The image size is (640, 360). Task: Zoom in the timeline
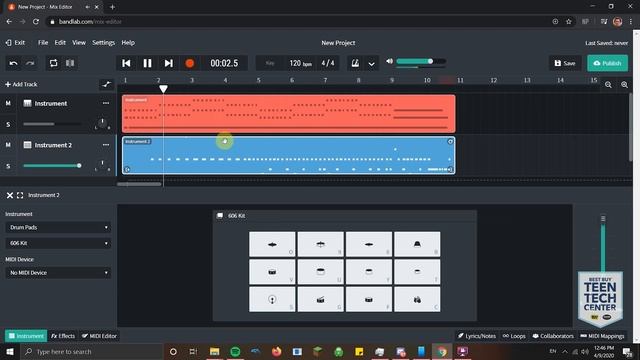pos(624,84)
